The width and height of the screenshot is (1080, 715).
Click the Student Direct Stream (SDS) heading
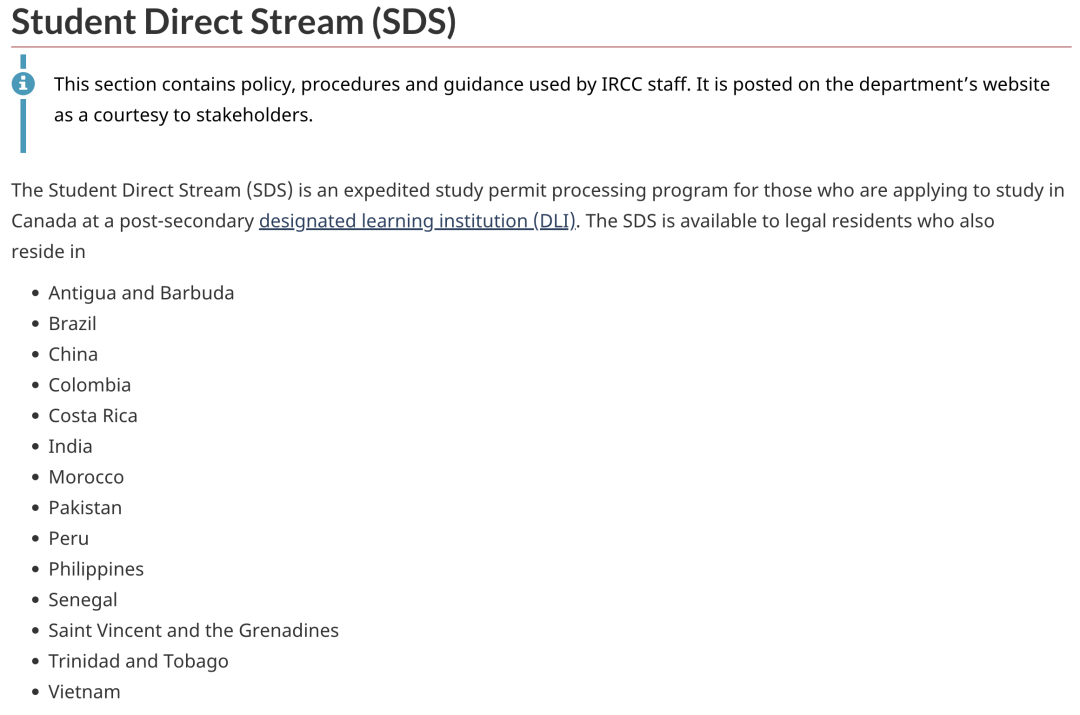point(233,21)
